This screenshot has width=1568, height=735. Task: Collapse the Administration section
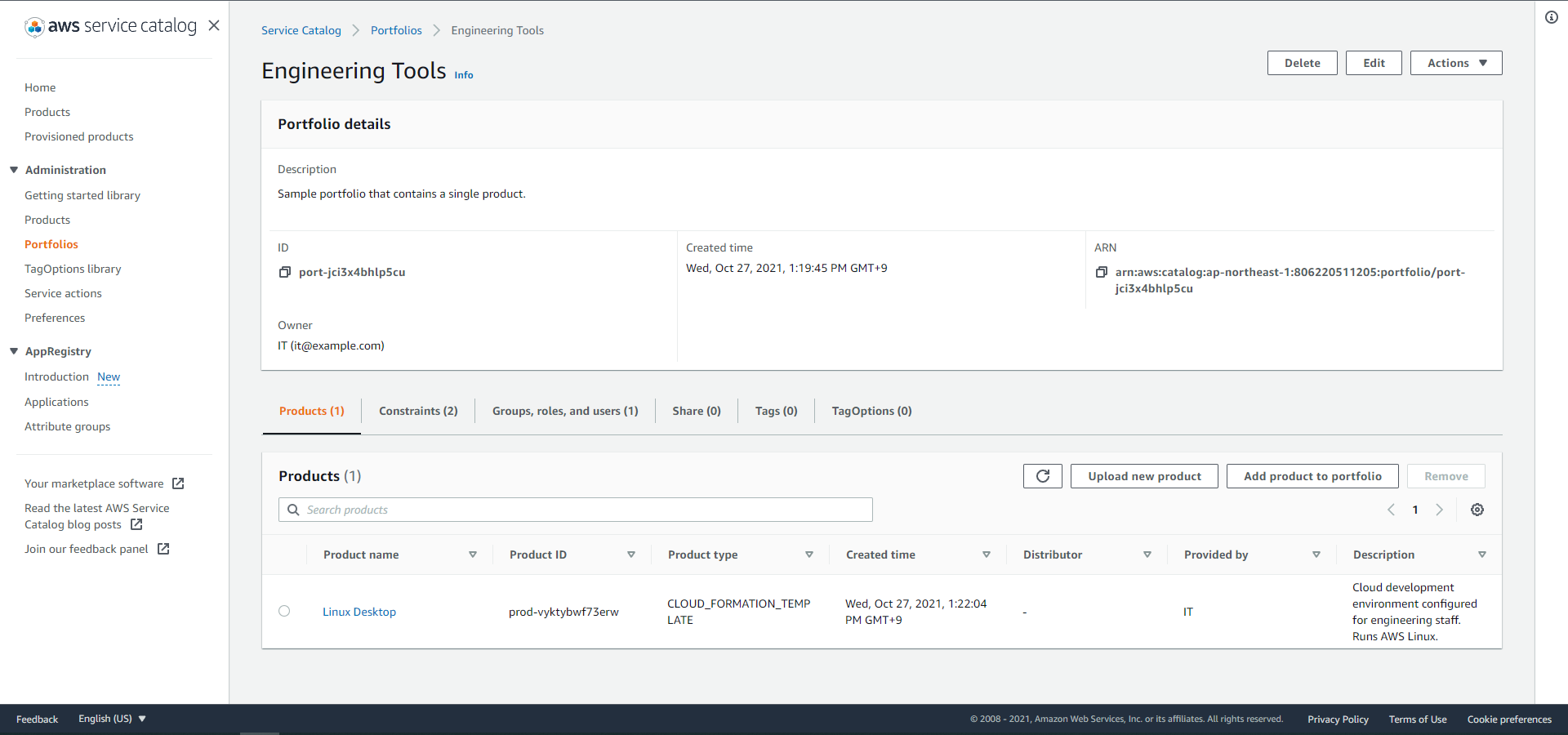(x=14, y=170)
